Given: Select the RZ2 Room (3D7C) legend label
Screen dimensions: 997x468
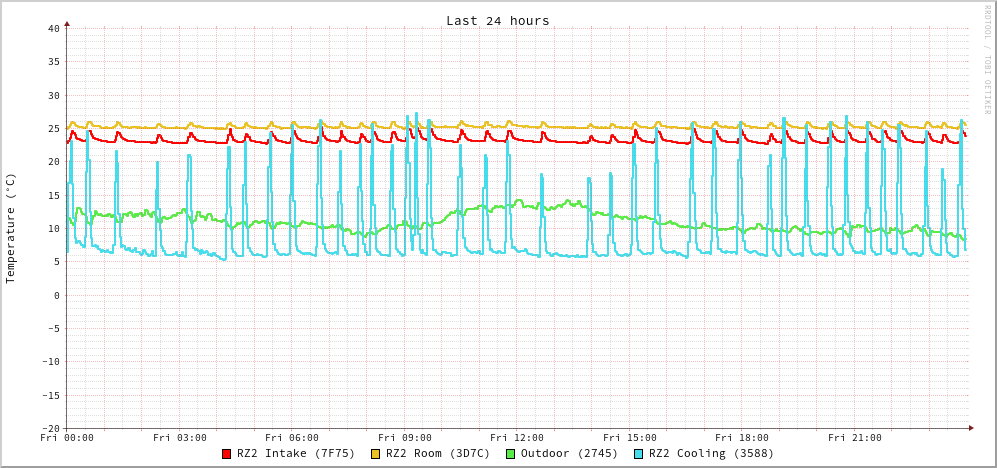Looking at the screenshot, I should (x=438, y=453).
